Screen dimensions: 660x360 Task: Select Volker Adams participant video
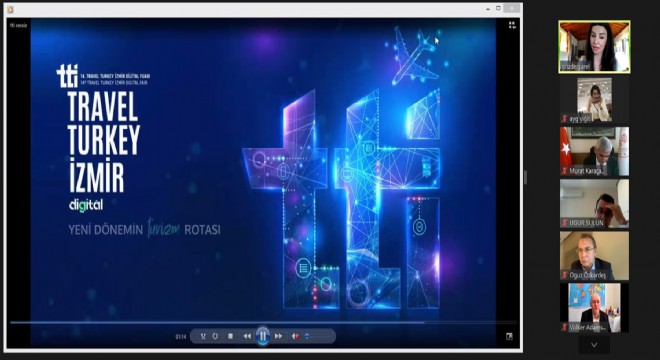[x=594, y=308]
